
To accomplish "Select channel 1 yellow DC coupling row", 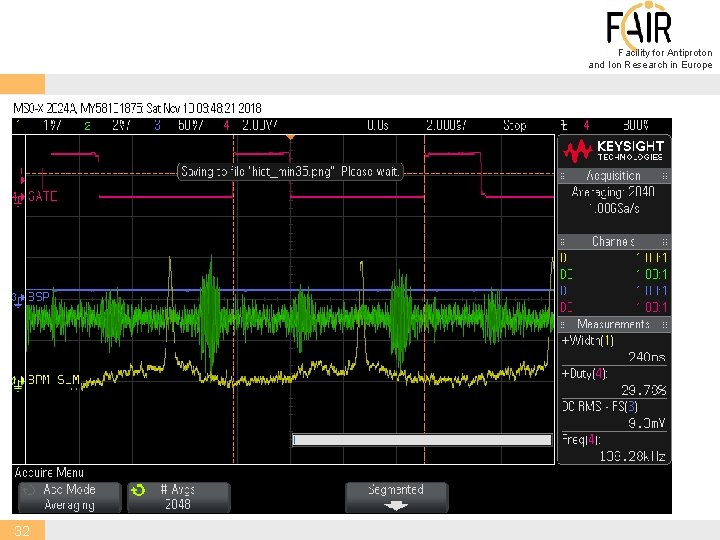I will click(x=613, y=257).
